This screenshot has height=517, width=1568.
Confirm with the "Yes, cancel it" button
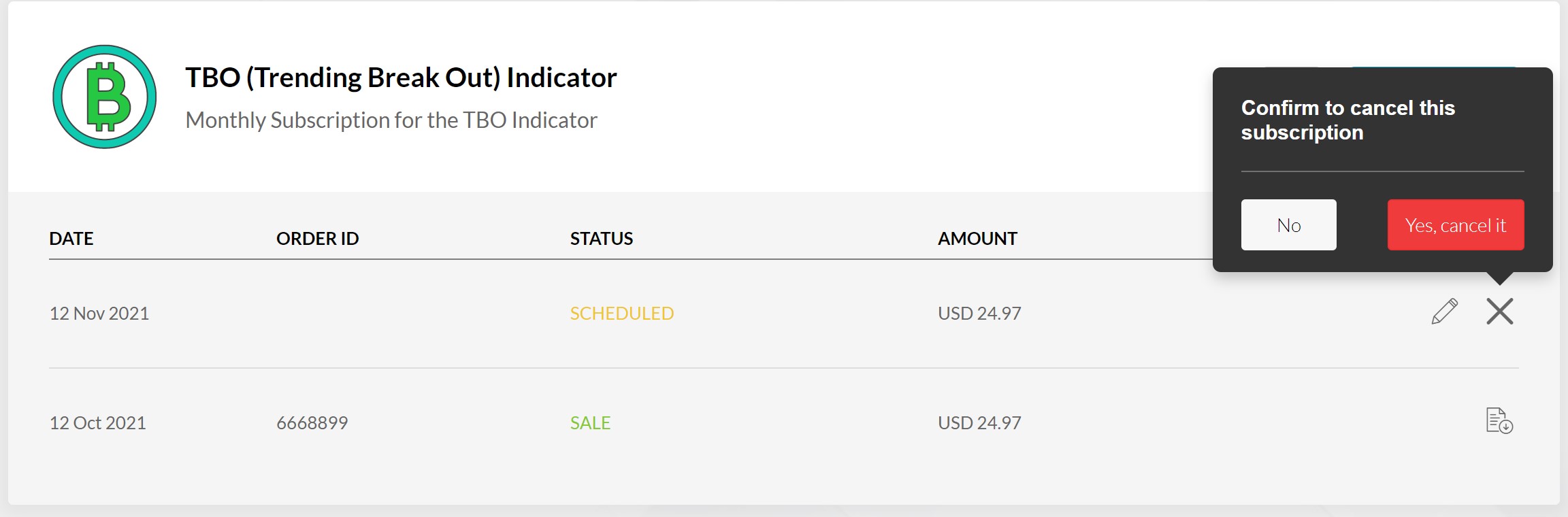pos(1455,225)
